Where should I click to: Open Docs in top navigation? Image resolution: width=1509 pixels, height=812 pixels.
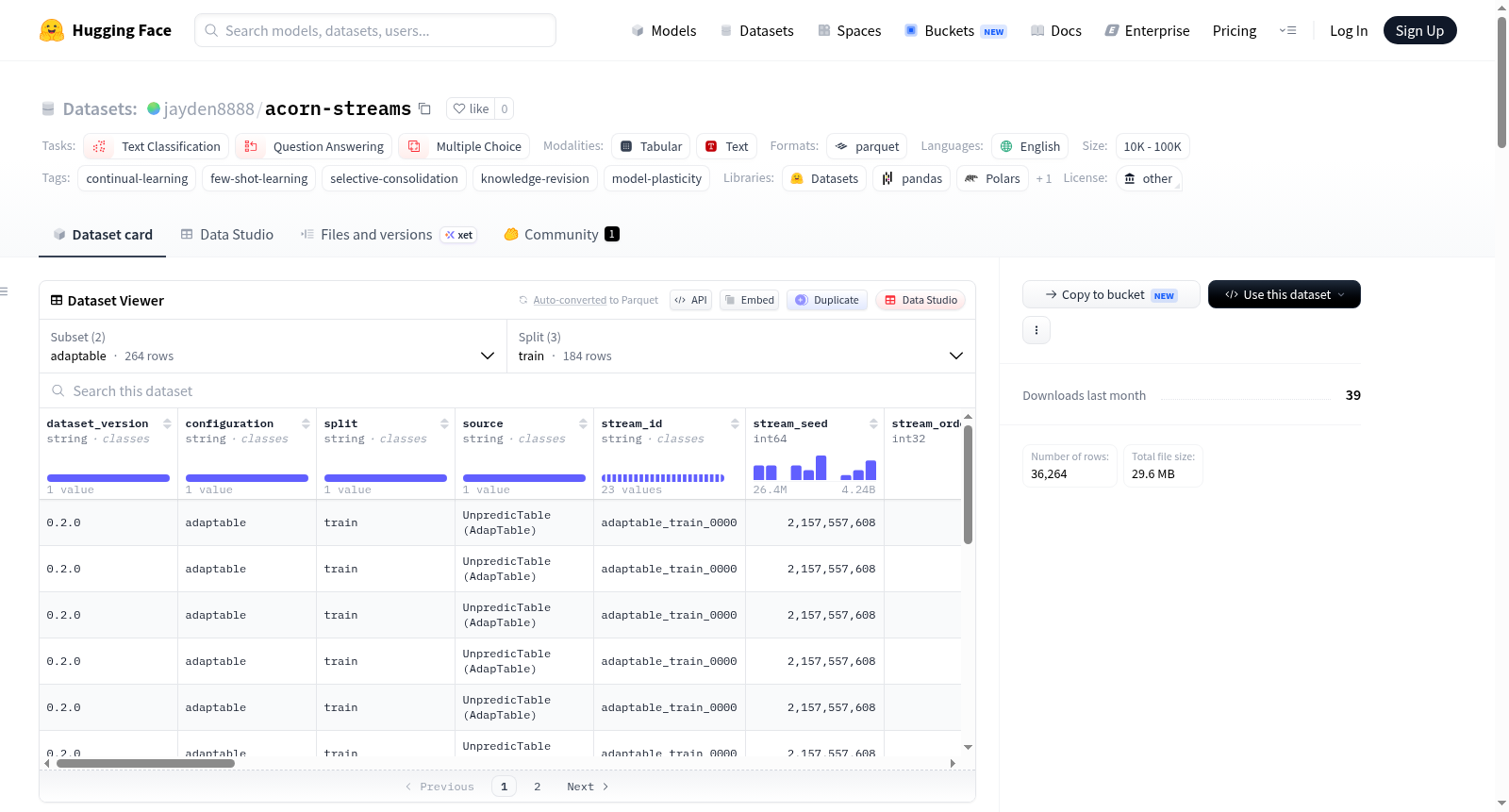point(1055,30)
